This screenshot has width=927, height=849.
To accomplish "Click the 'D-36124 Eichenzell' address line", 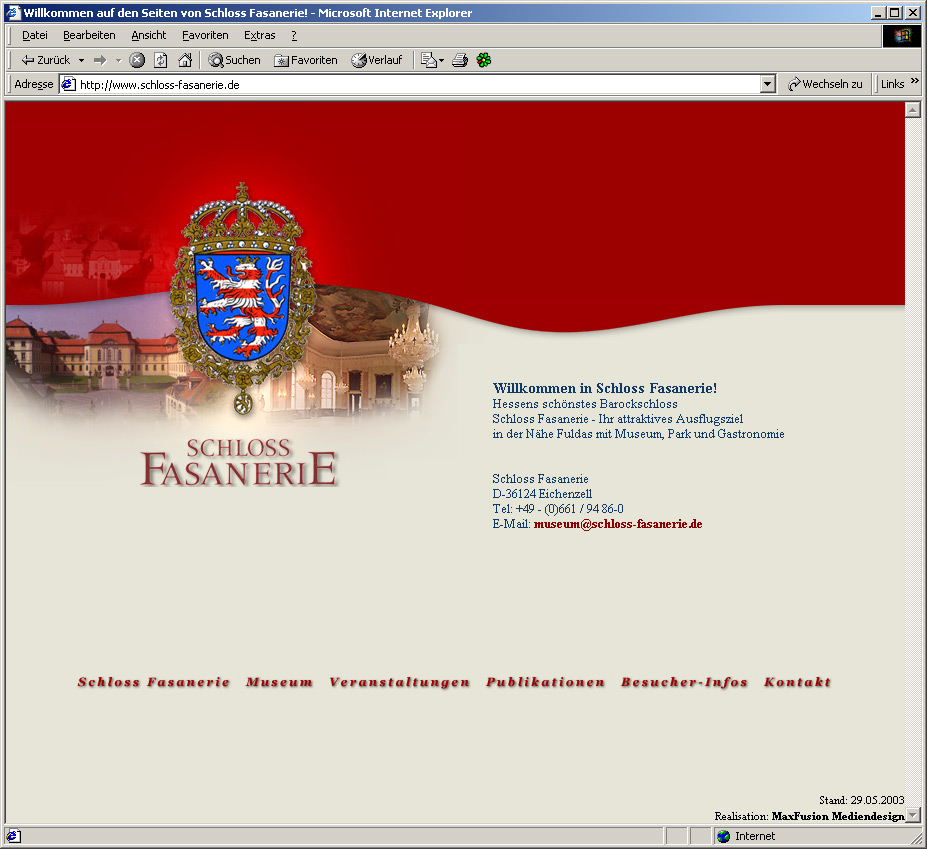I will point(542,494).
